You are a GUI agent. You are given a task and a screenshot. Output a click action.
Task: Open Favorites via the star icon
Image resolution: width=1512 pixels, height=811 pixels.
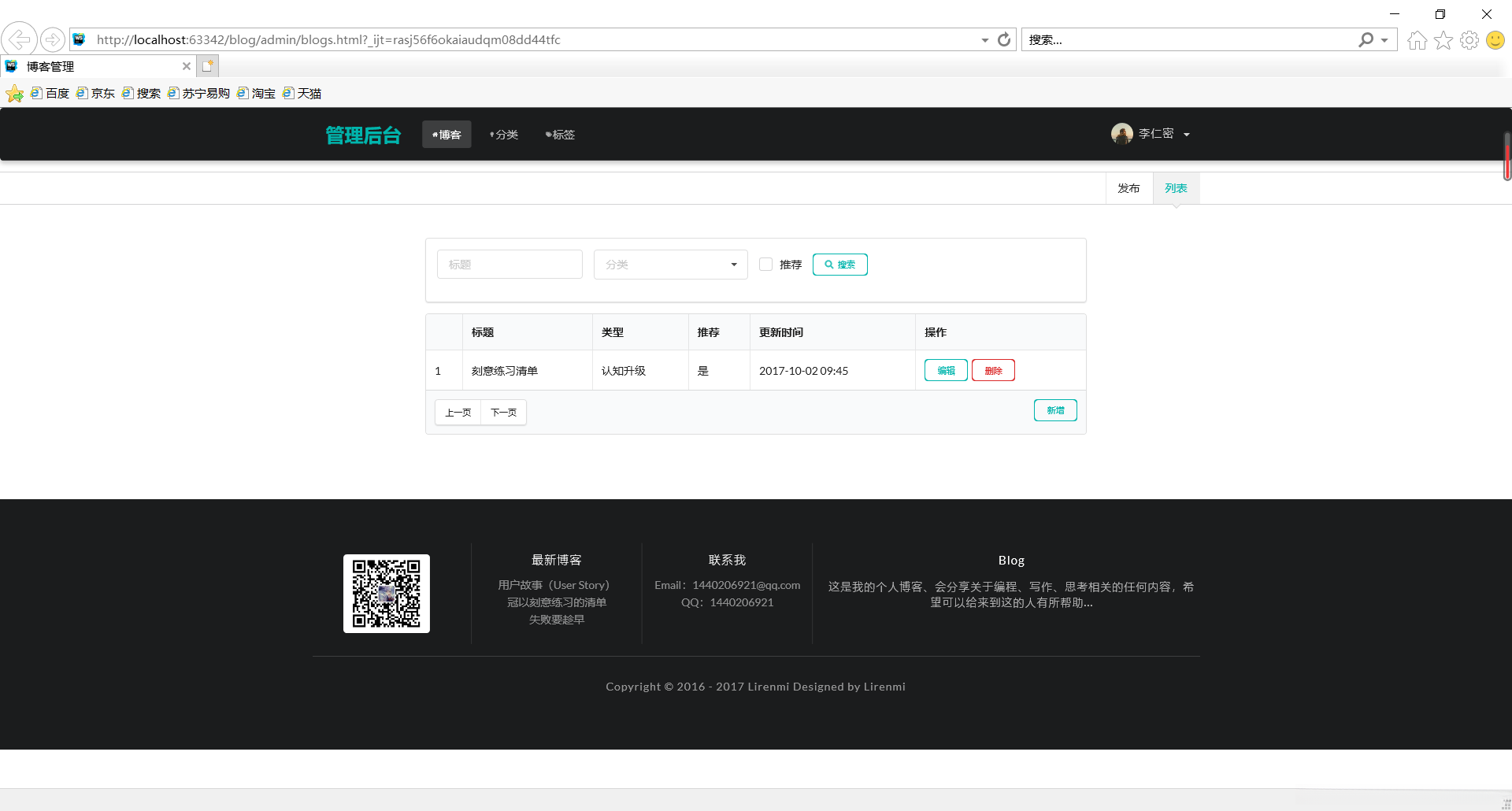click(x=1443, y=39)
